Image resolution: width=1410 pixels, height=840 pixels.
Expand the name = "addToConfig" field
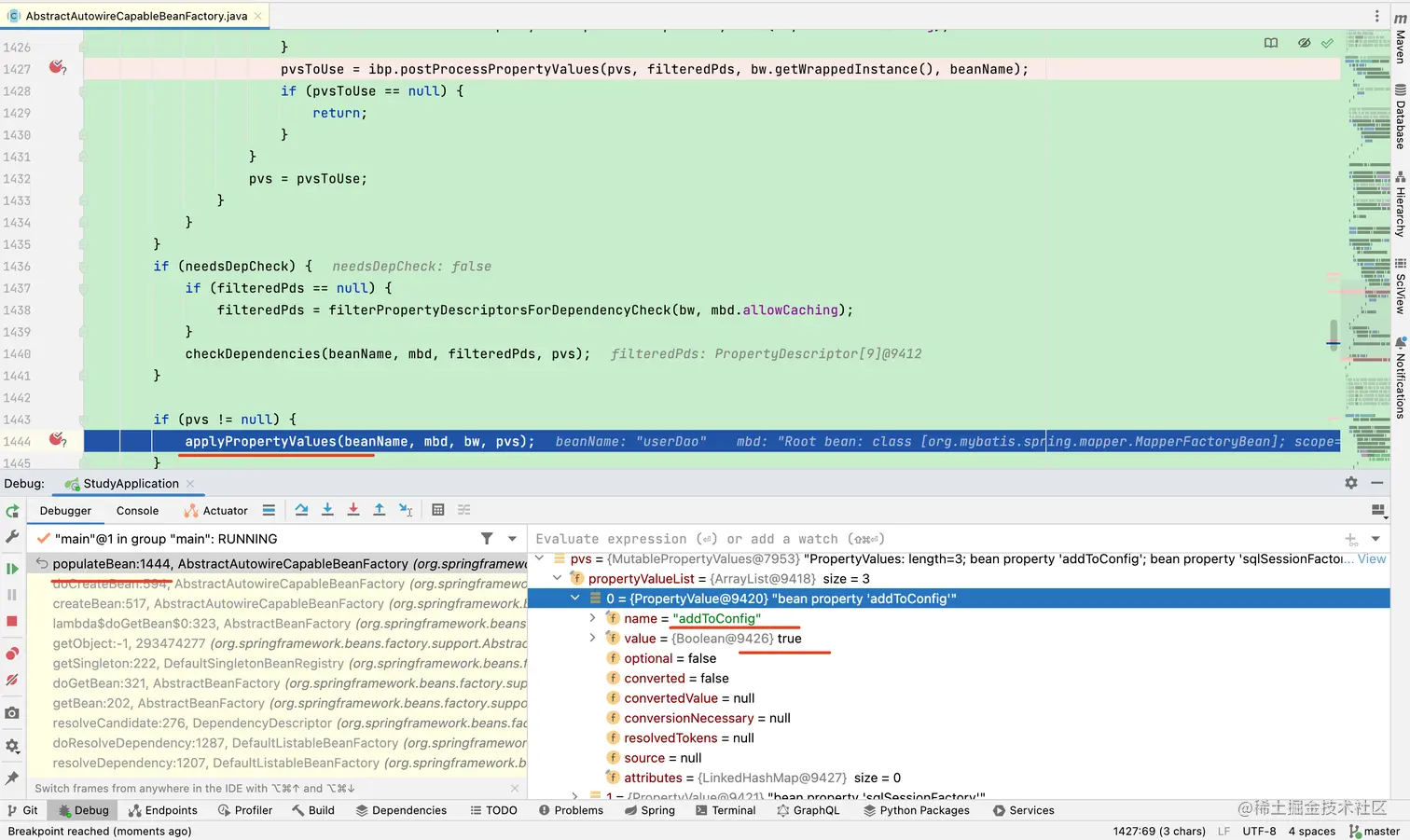pyautogui.click(x=592, y=618)
